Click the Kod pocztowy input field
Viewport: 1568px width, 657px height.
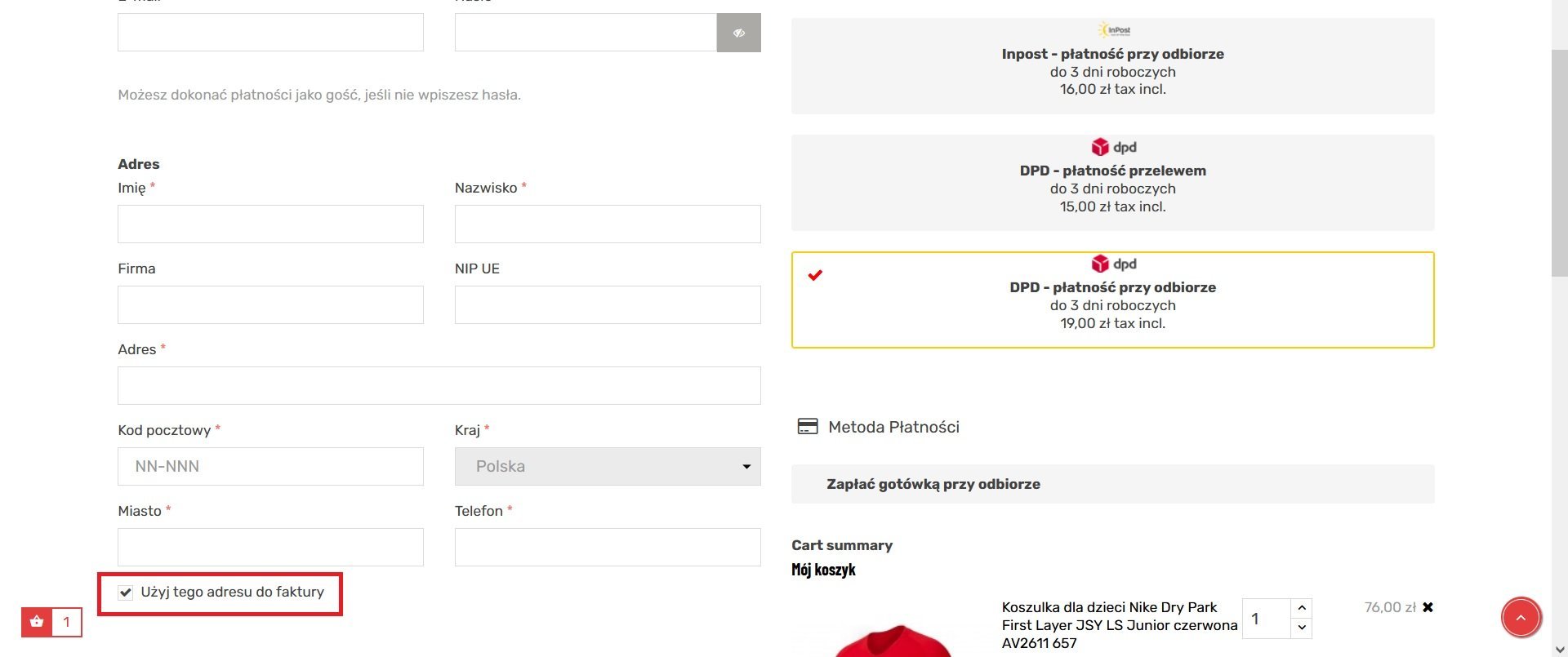270,466
